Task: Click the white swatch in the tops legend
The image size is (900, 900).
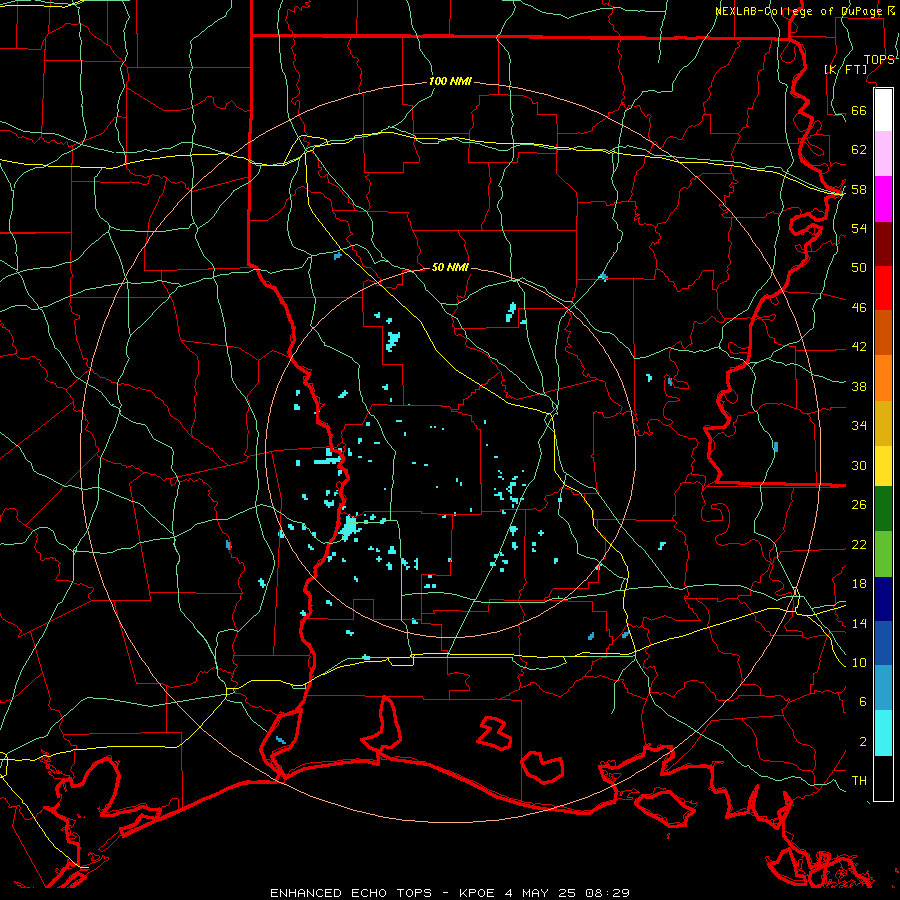Action: [x=883, y=110]
